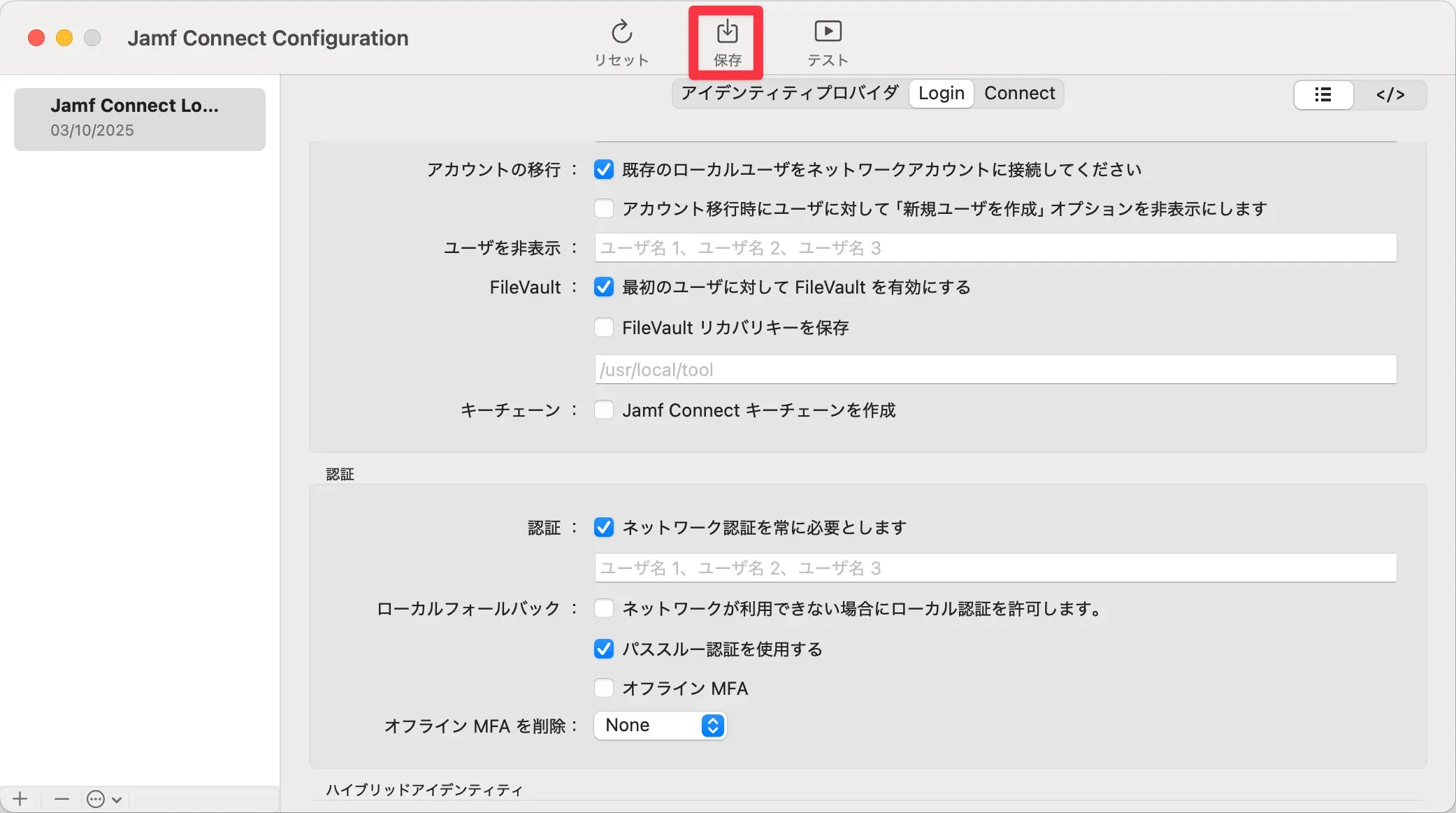This screenshot has width=1456, height=813.
Task: Click the plus icon to add configuration
Action: click(x=20, y=799)
